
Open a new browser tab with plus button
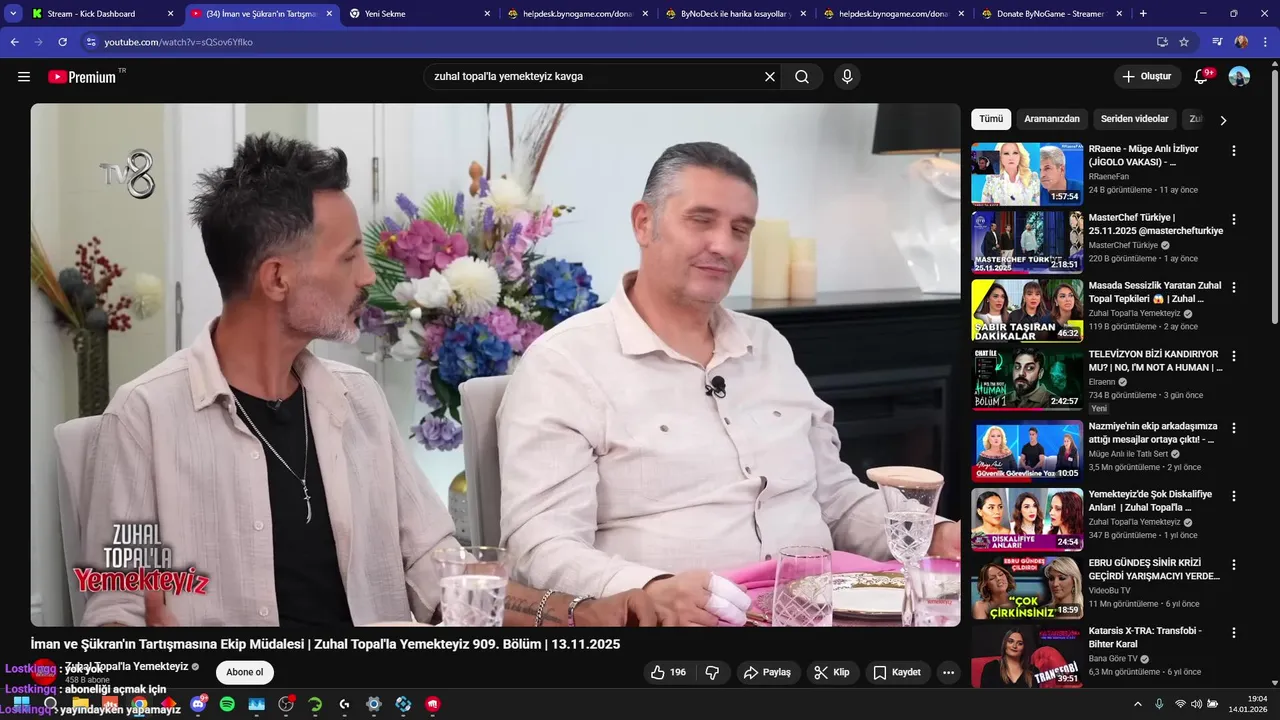(x=1143, y=14)
